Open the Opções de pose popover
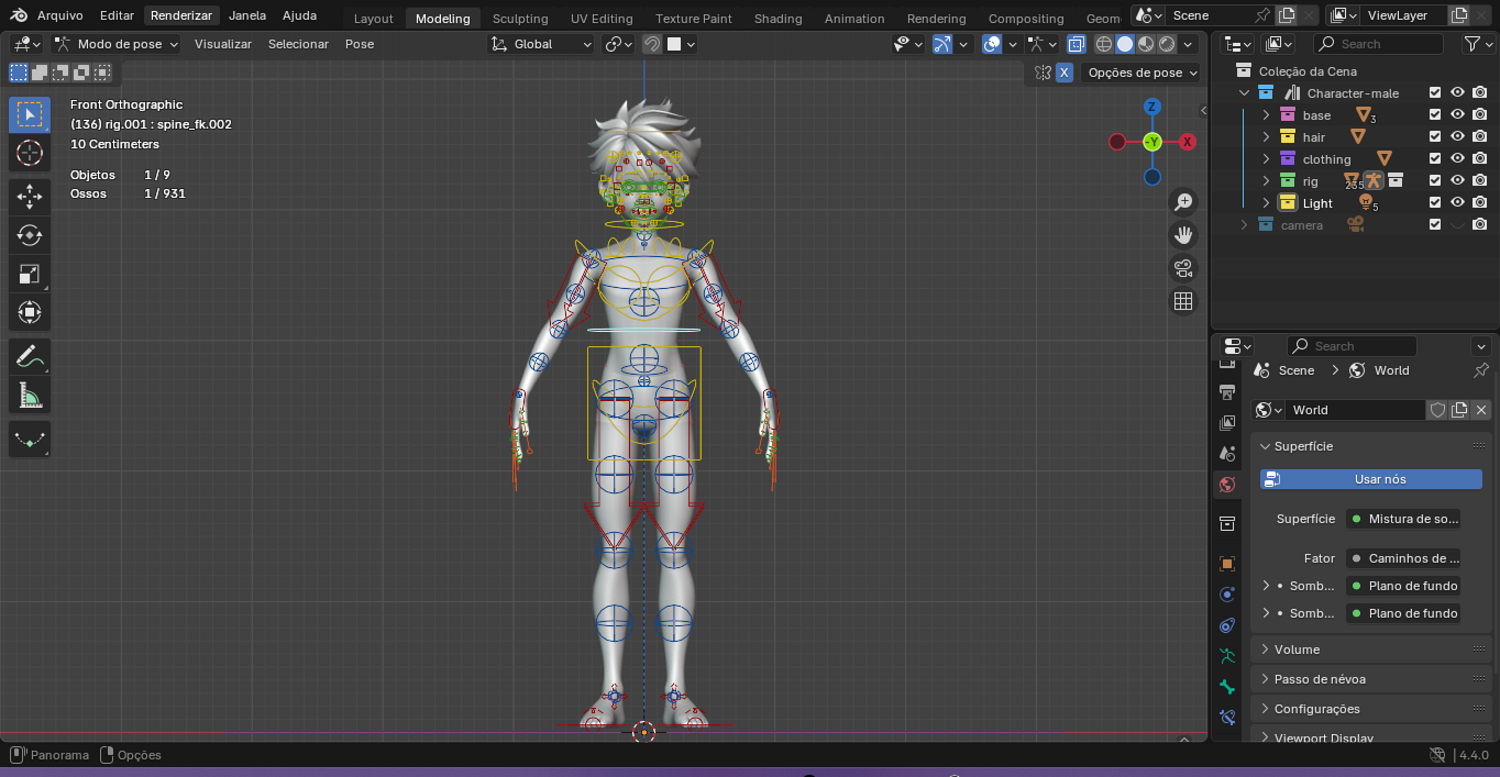1500x777 pixels. (x=1142, y=72)
